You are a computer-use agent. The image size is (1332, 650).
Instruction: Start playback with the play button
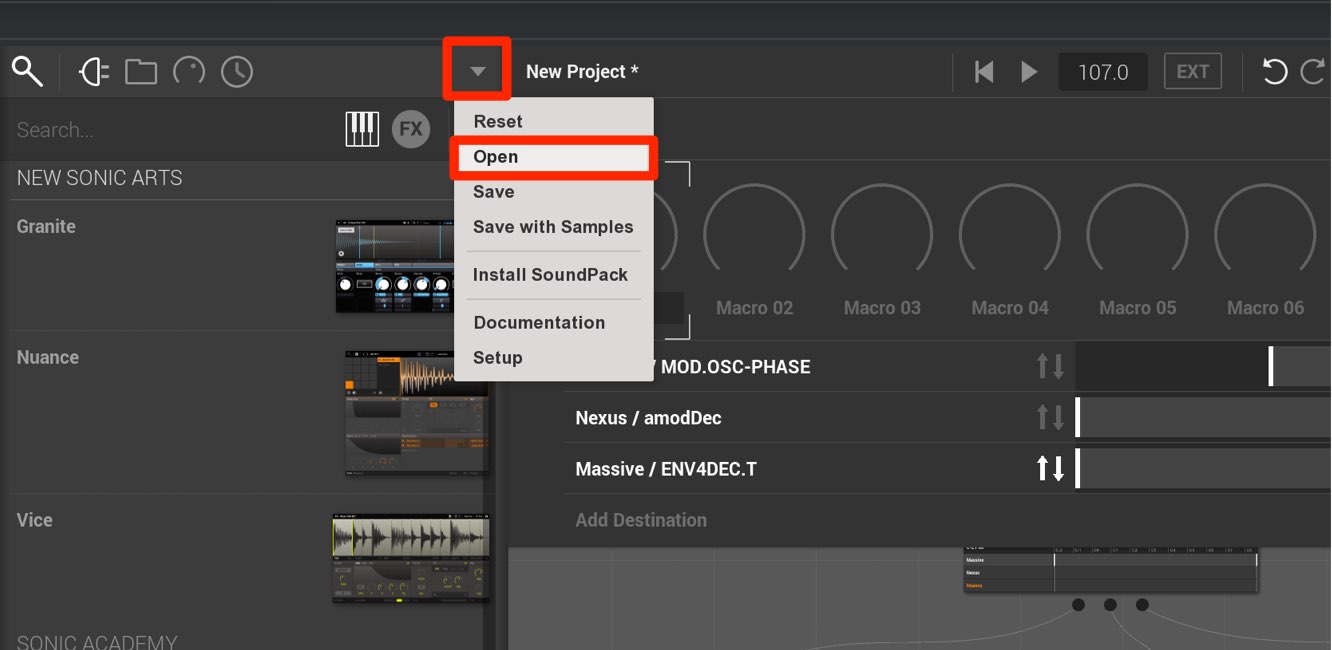pos(1029,71)
